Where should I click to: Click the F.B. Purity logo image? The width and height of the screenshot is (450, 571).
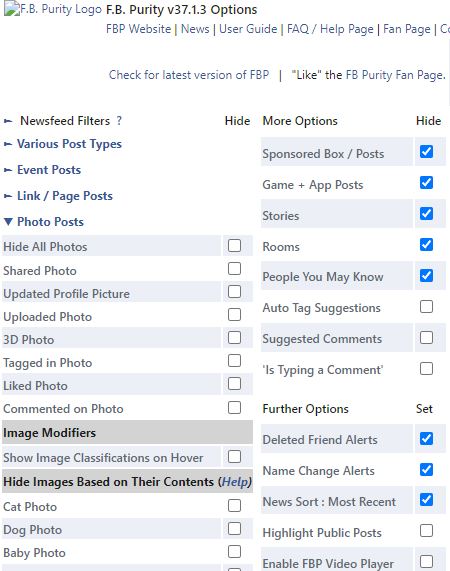click(x=53, y=9)
